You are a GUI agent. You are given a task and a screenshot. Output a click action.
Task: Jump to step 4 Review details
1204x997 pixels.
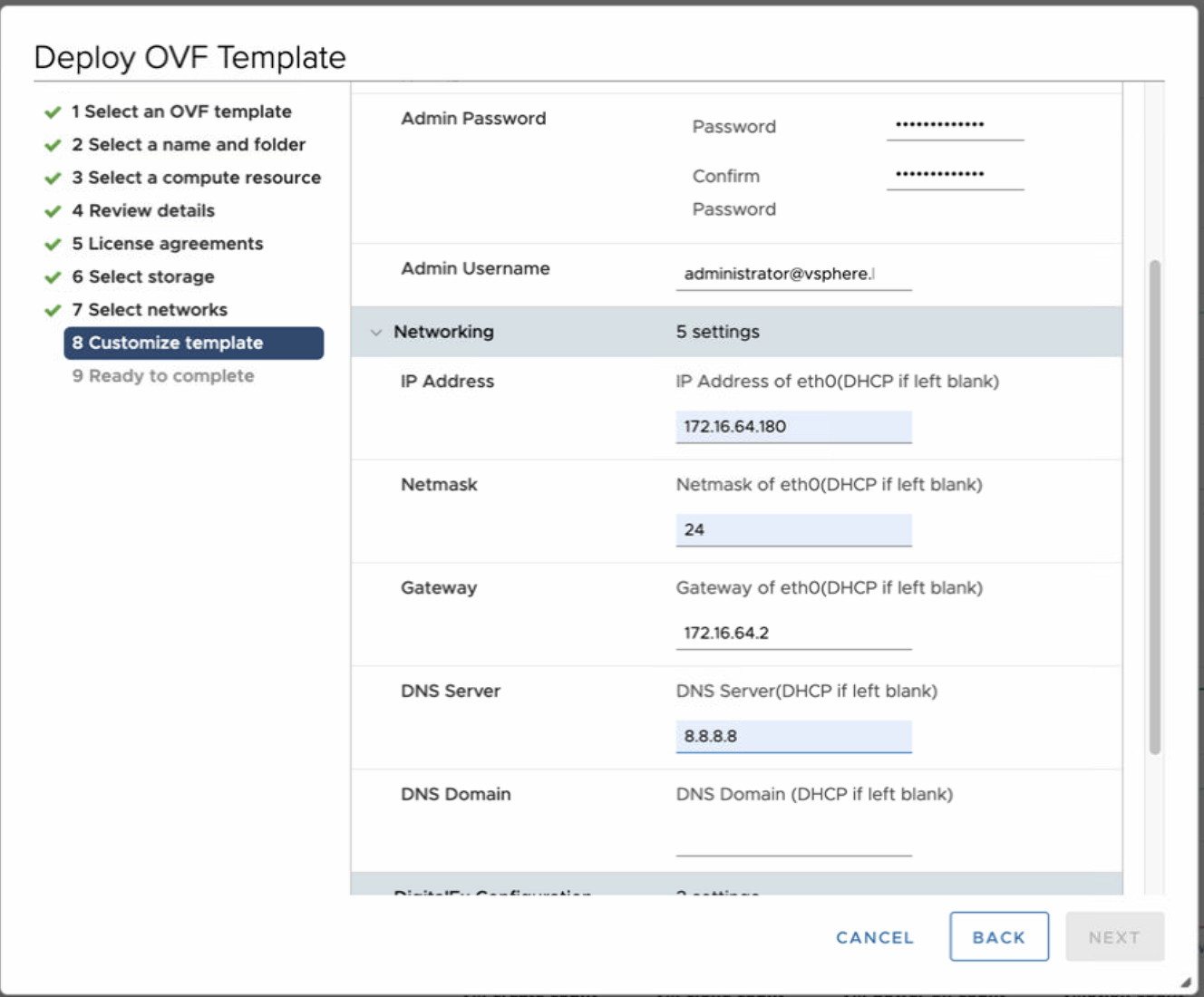(143, 211)
